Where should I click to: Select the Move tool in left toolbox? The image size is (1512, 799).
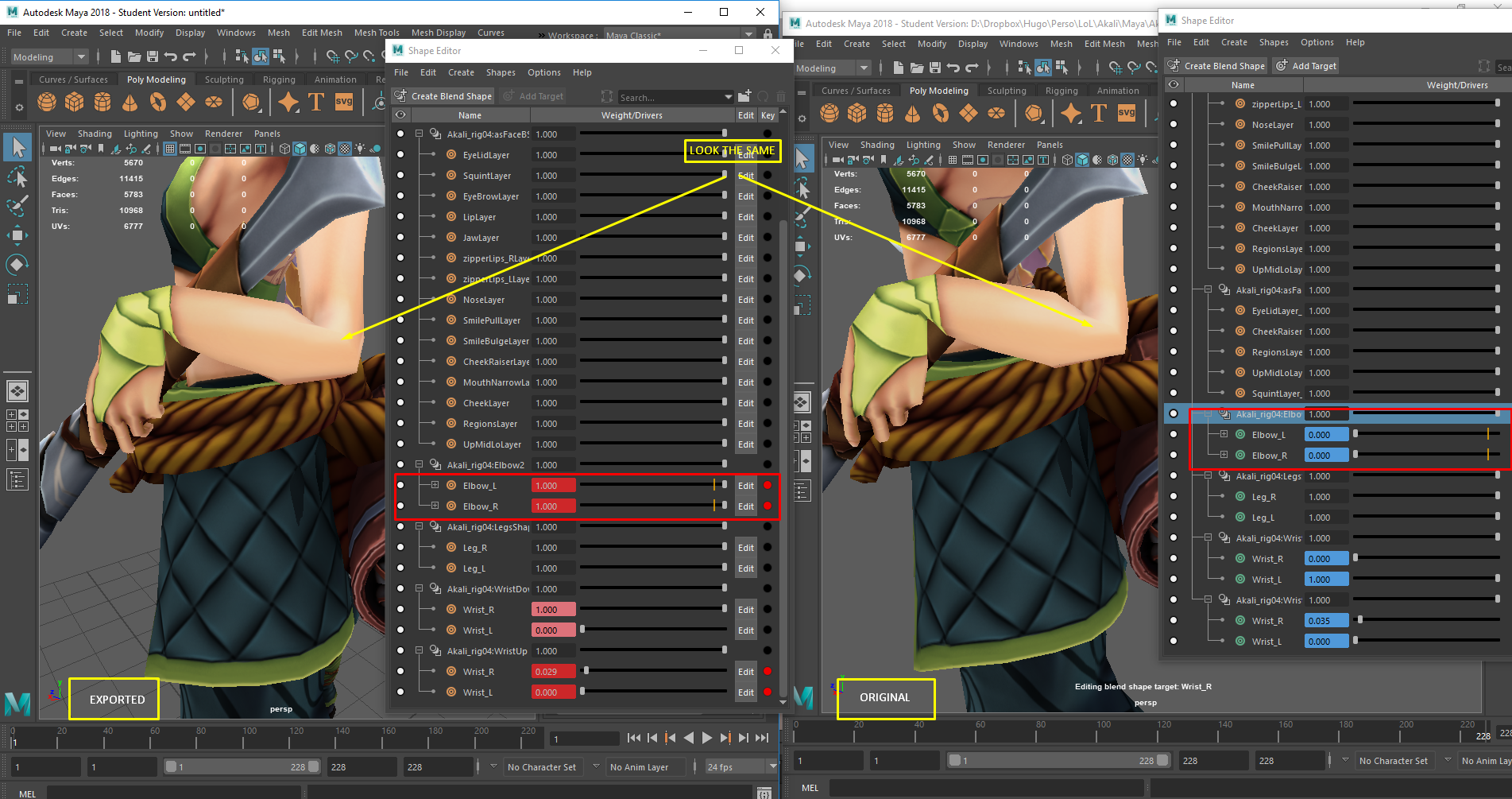[17, 235]
